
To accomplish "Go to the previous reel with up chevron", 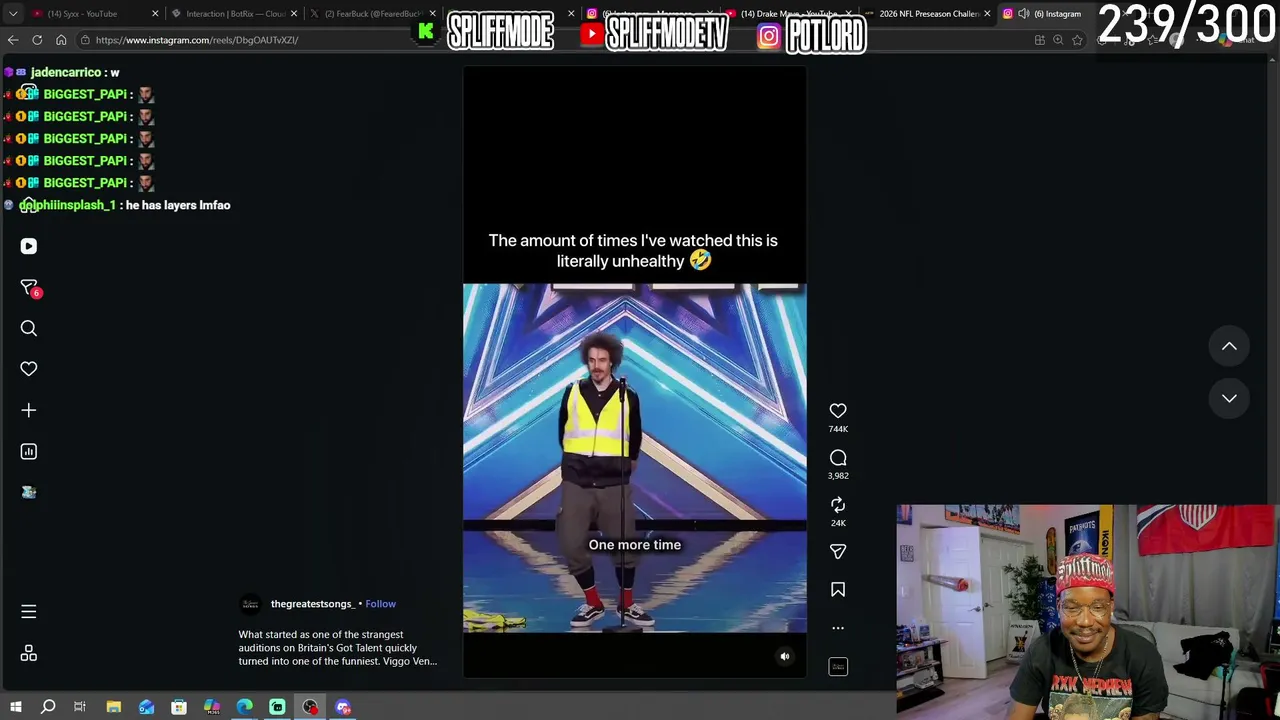I will (x=1229, y=346).
